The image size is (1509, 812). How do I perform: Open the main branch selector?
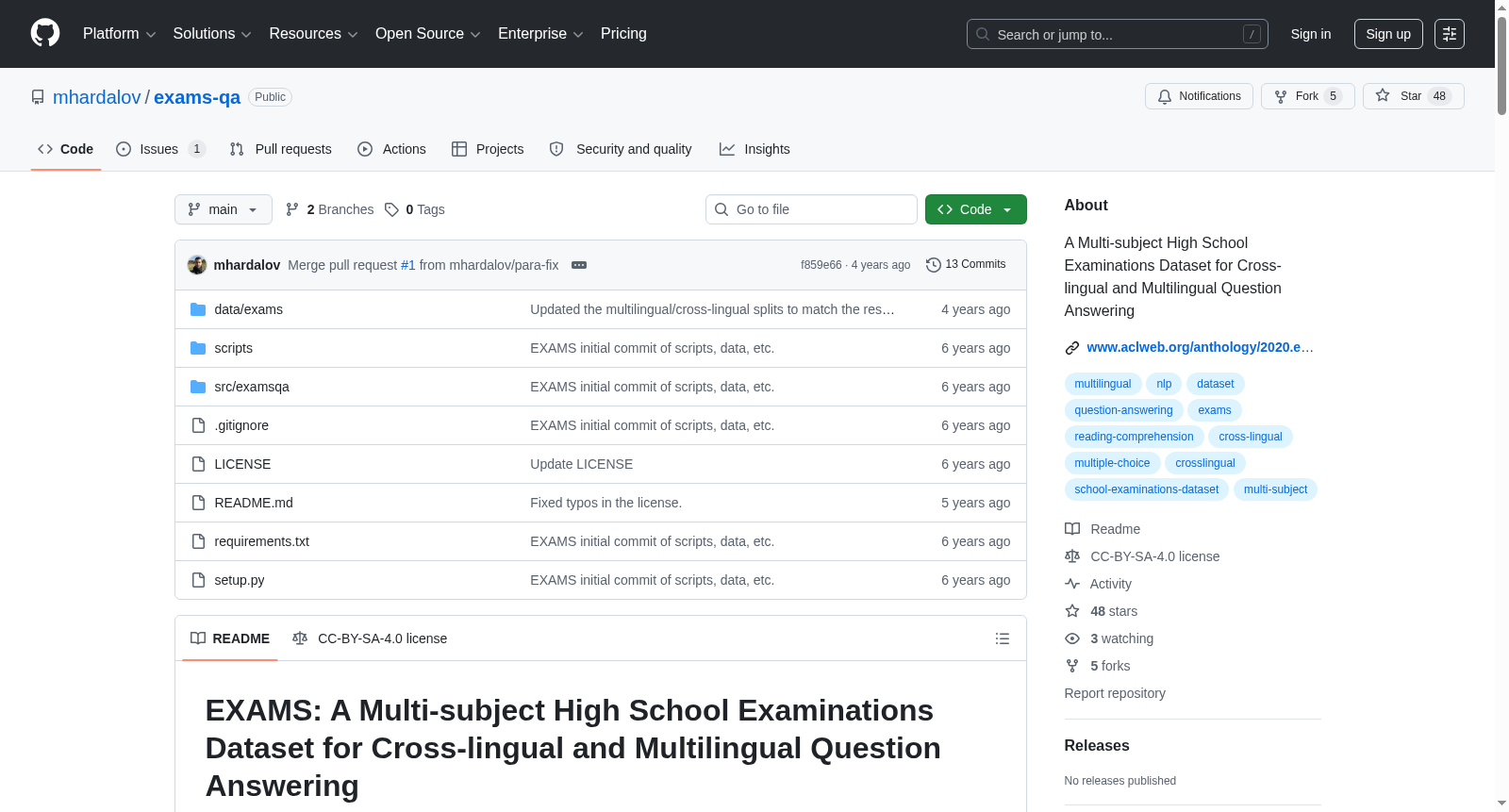[224, 209]
